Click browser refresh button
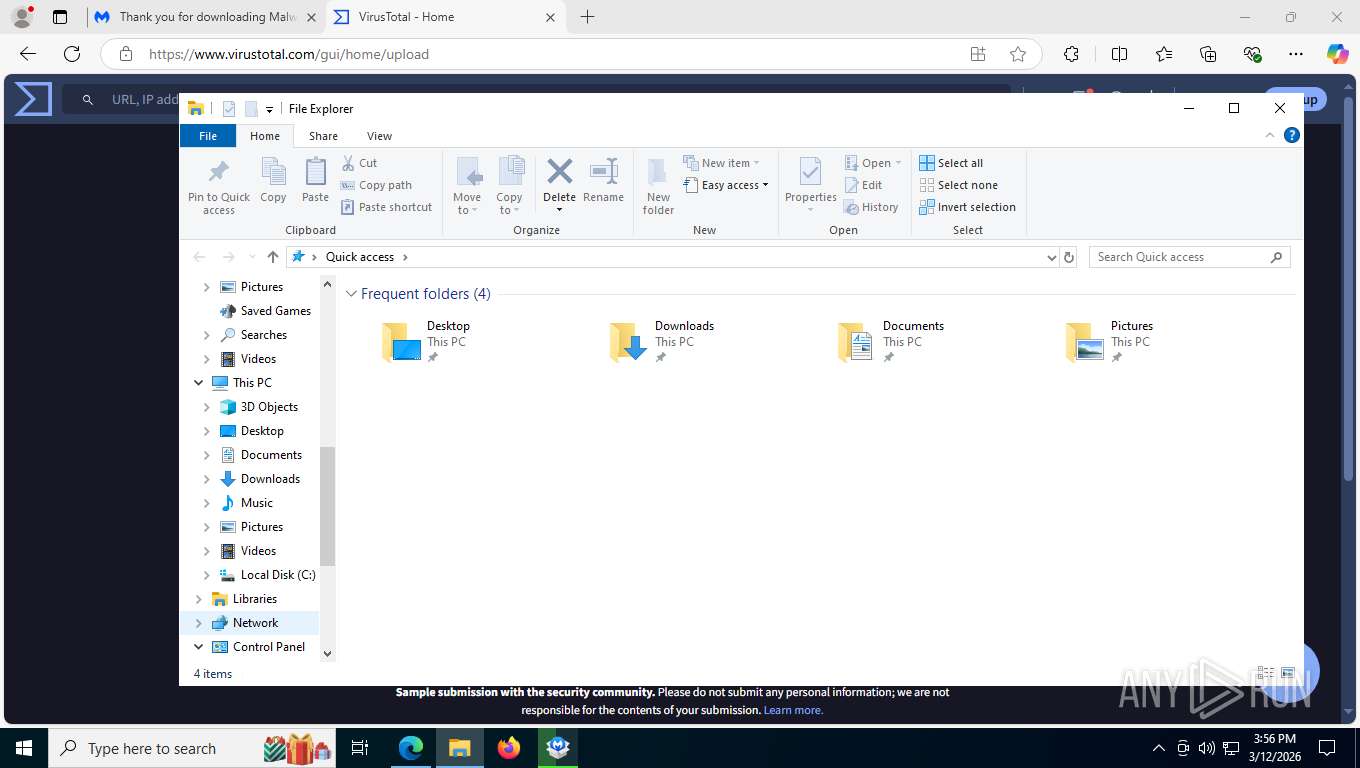1360x768 pixels. pos(71,54)
